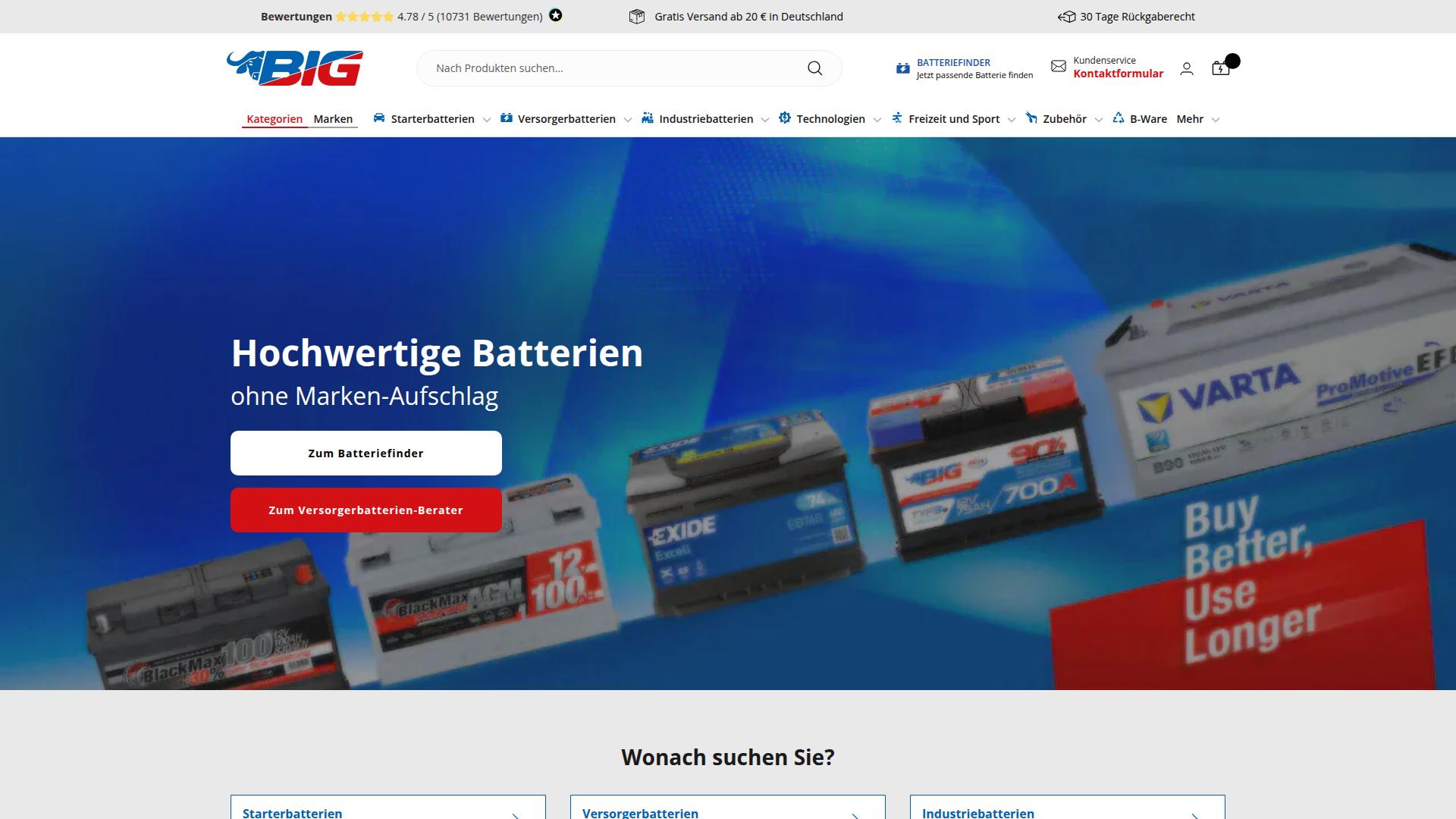The width and height of the screenshot is (1456, 819).
Task: Open the Kontaktformular link
Action: [1118, 74]
